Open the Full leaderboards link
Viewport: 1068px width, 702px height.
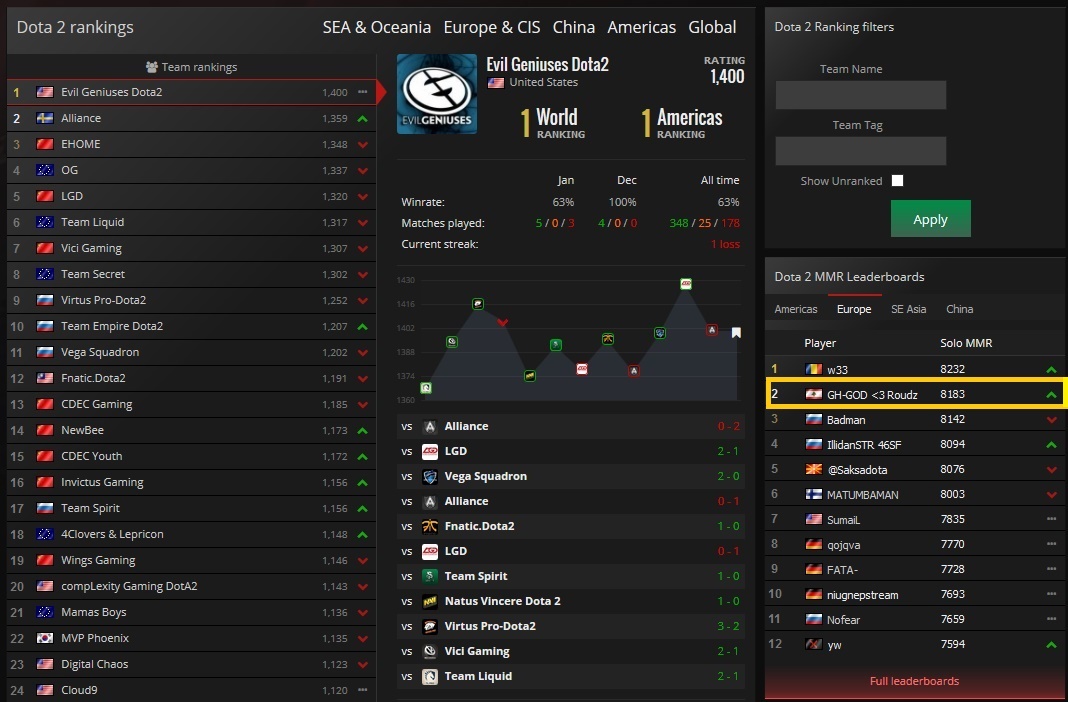(914, 680)
